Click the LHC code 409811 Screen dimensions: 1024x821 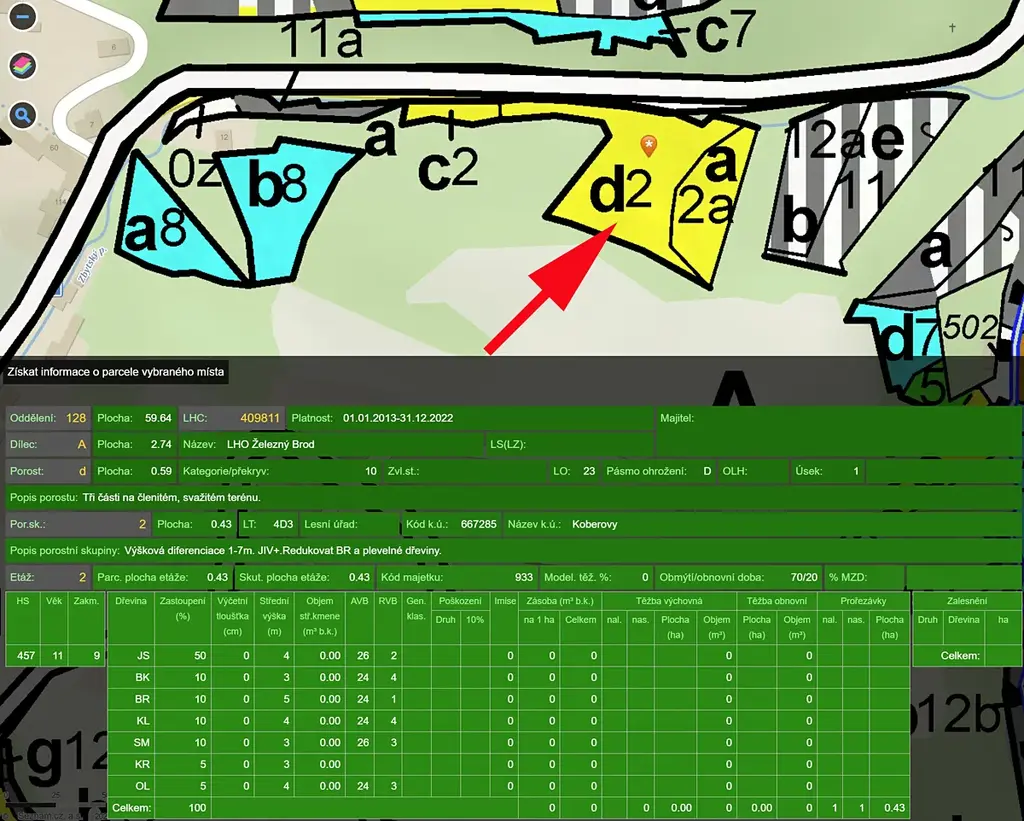click(259, 417)
